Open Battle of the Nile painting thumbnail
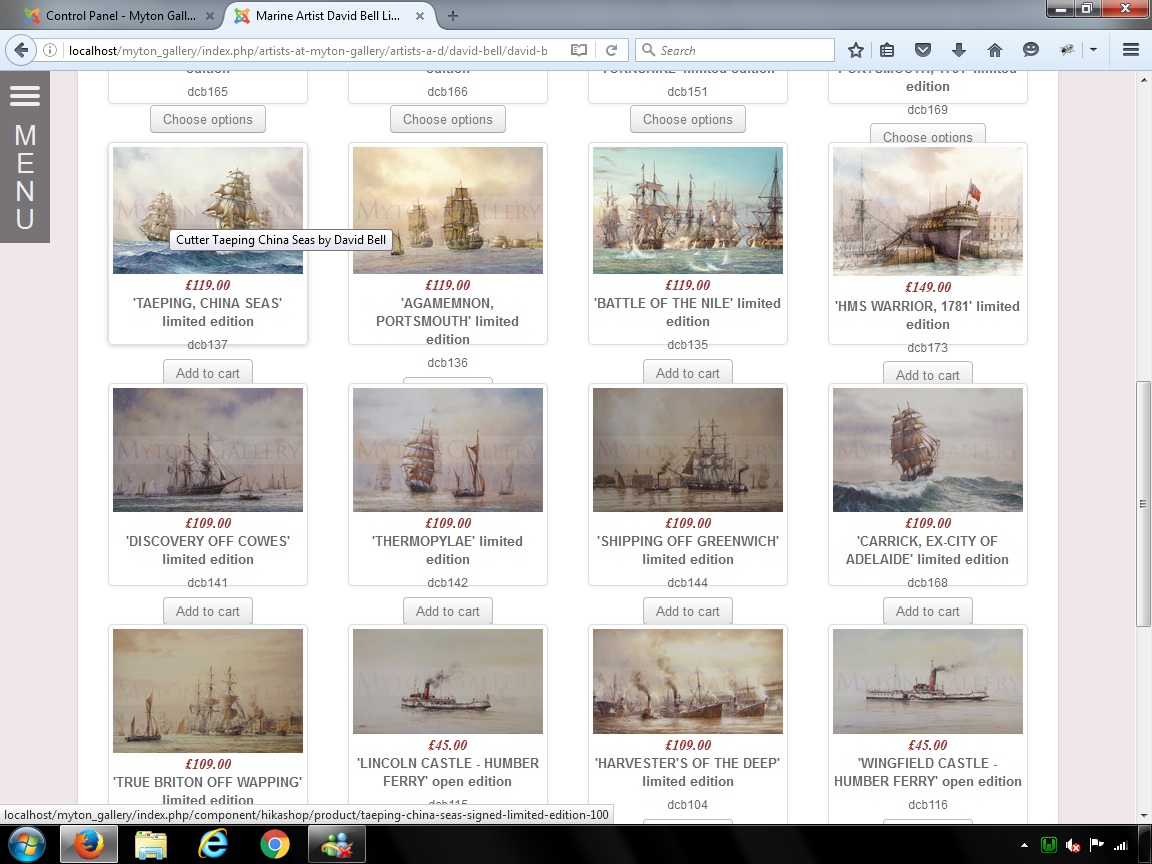 coord(688,210)
